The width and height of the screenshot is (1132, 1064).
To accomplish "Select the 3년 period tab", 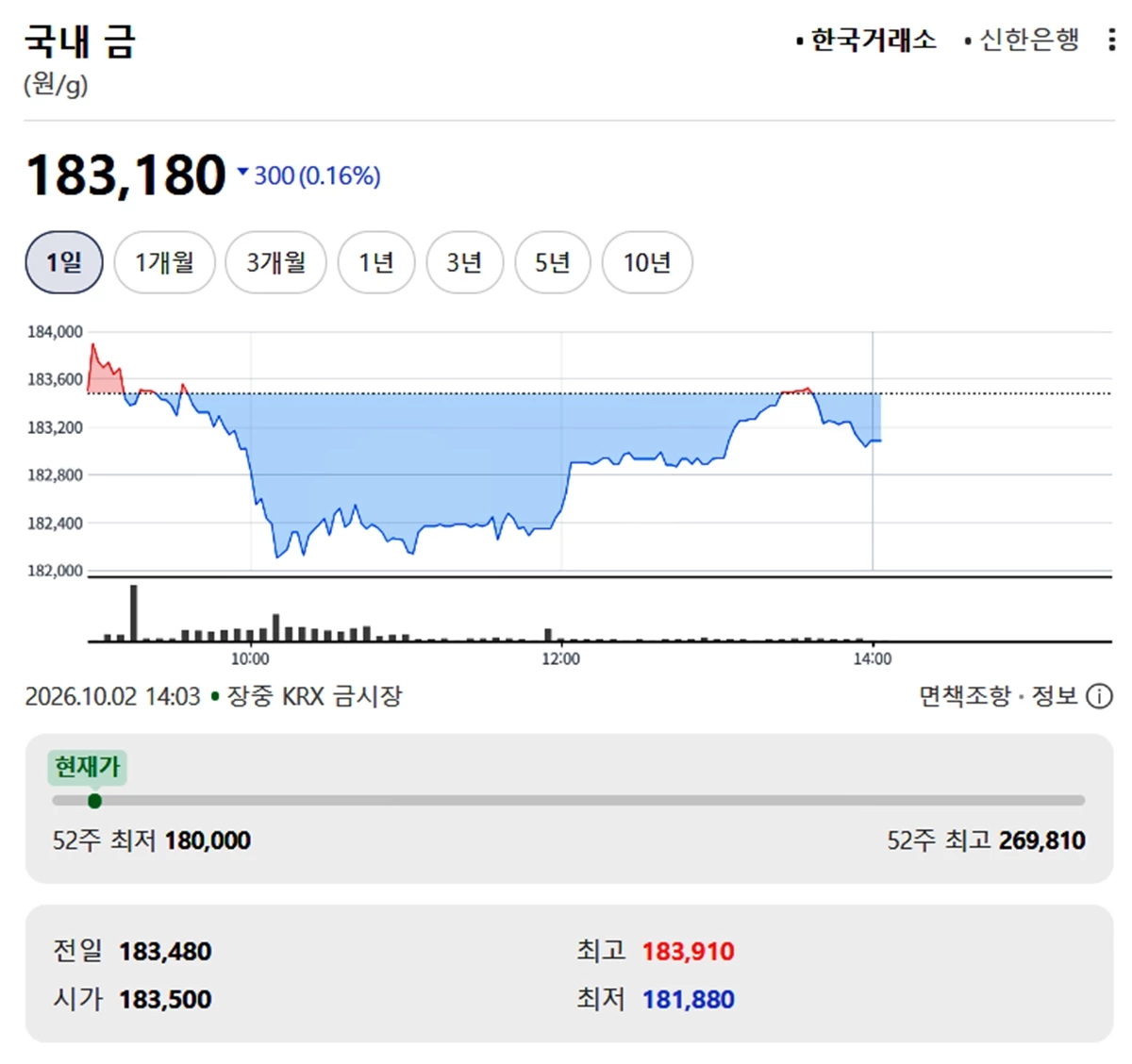I will click(464, 262).
